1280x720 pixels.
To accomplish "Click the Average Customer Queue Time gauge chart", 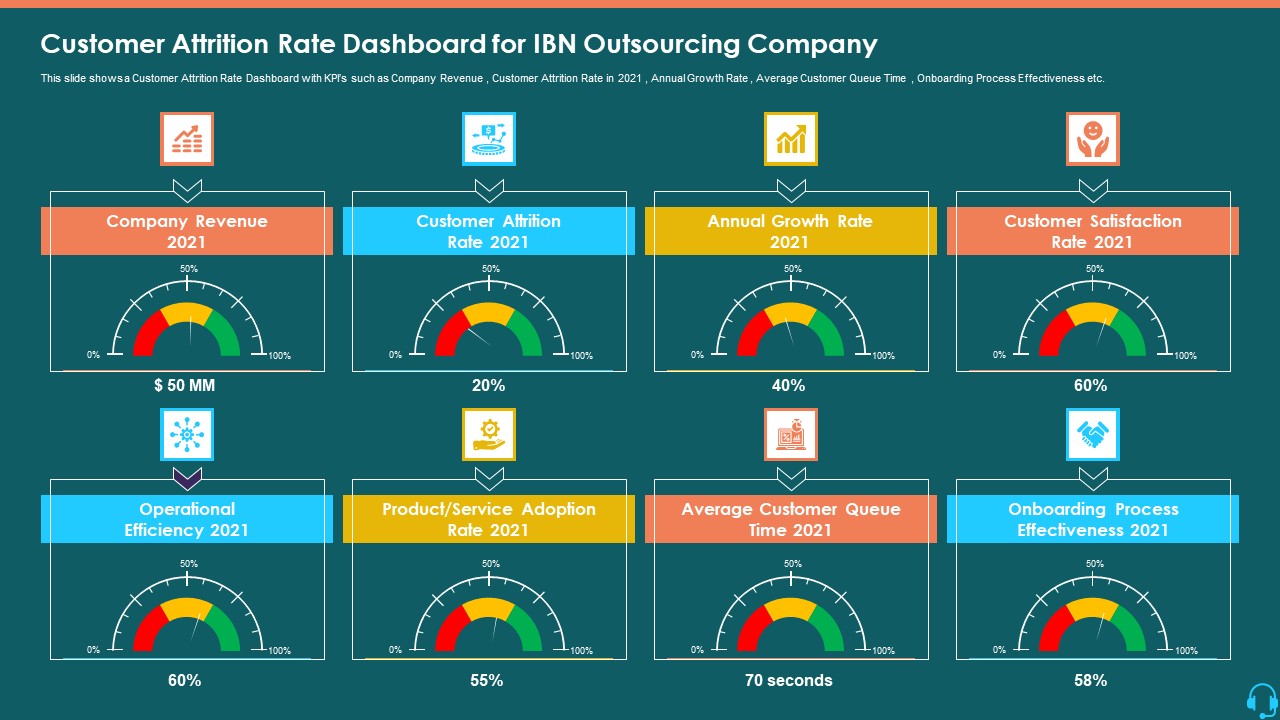I will 791,610.
